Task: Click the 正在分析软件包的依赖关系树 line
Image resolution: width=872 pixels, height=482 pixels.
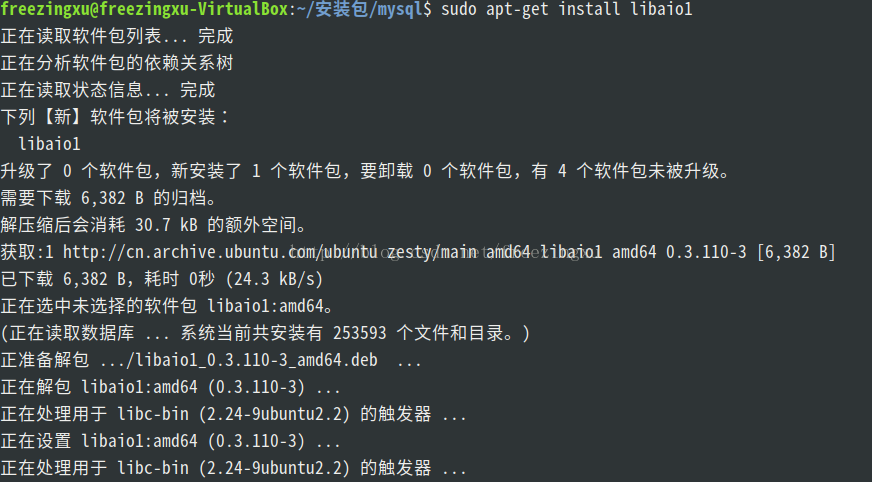Action: click(x=116, y=63)
